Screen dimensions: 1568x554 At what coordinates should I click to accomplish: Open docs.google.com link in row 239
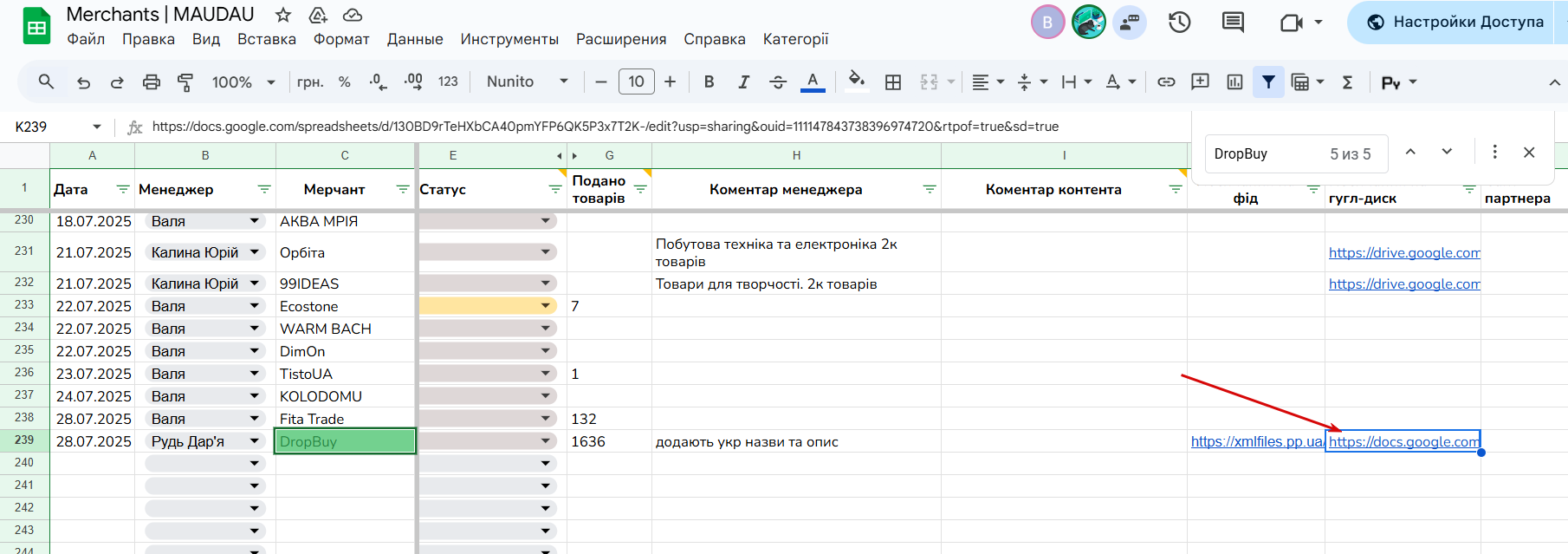1403,441
